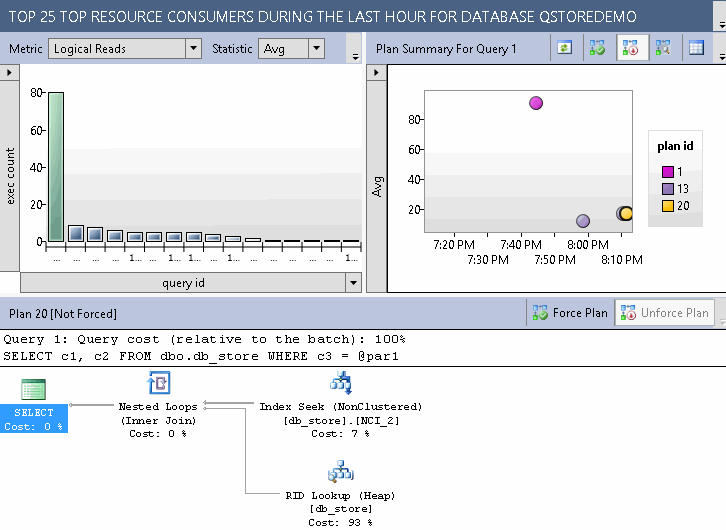Click the 'Plan 20 [Not Forced]' header text
The width and height of the screenshot is (726, 530).
(x=63, y=314)
